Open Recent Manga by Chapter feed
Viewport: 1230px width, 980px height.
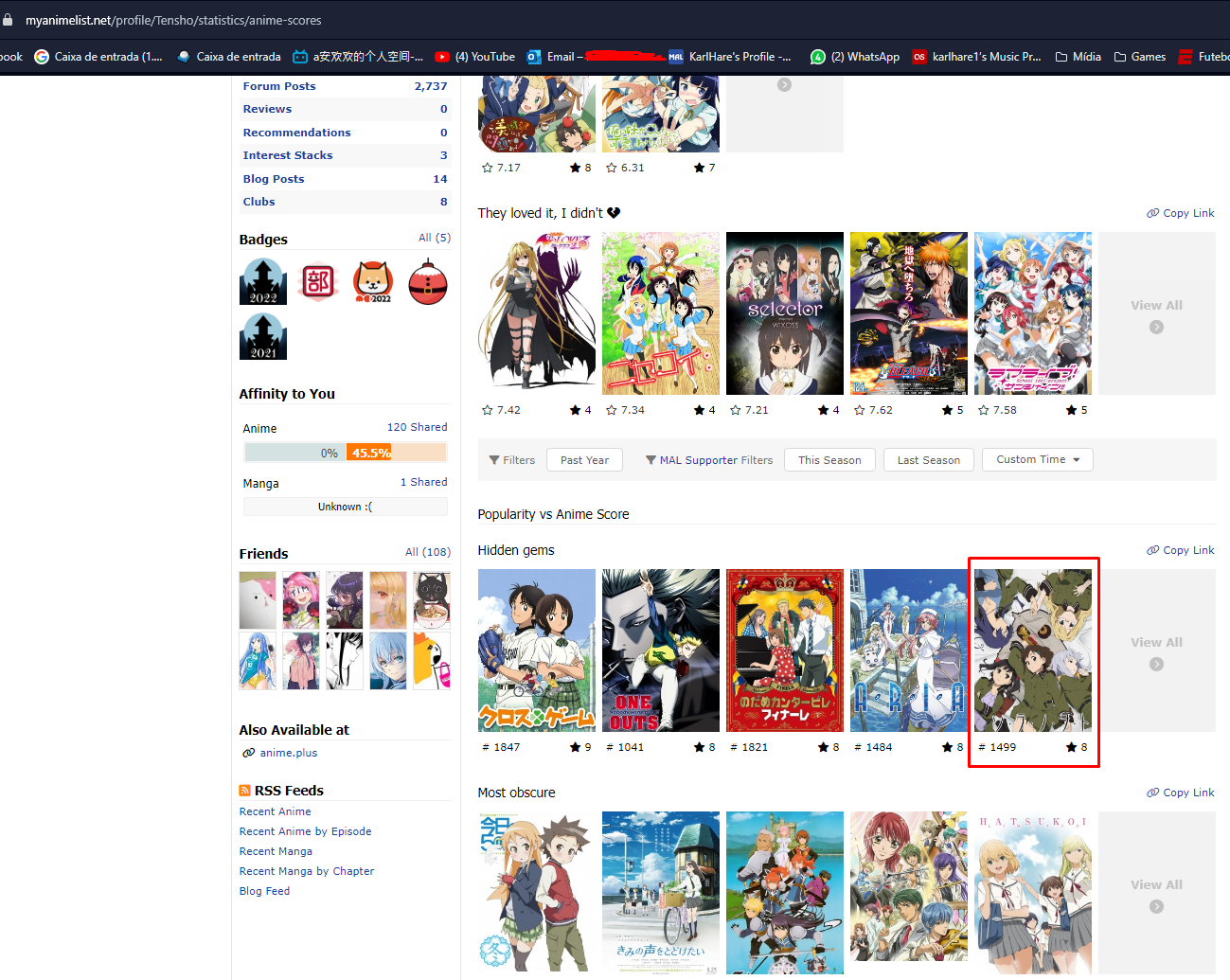tap(307, 871)
